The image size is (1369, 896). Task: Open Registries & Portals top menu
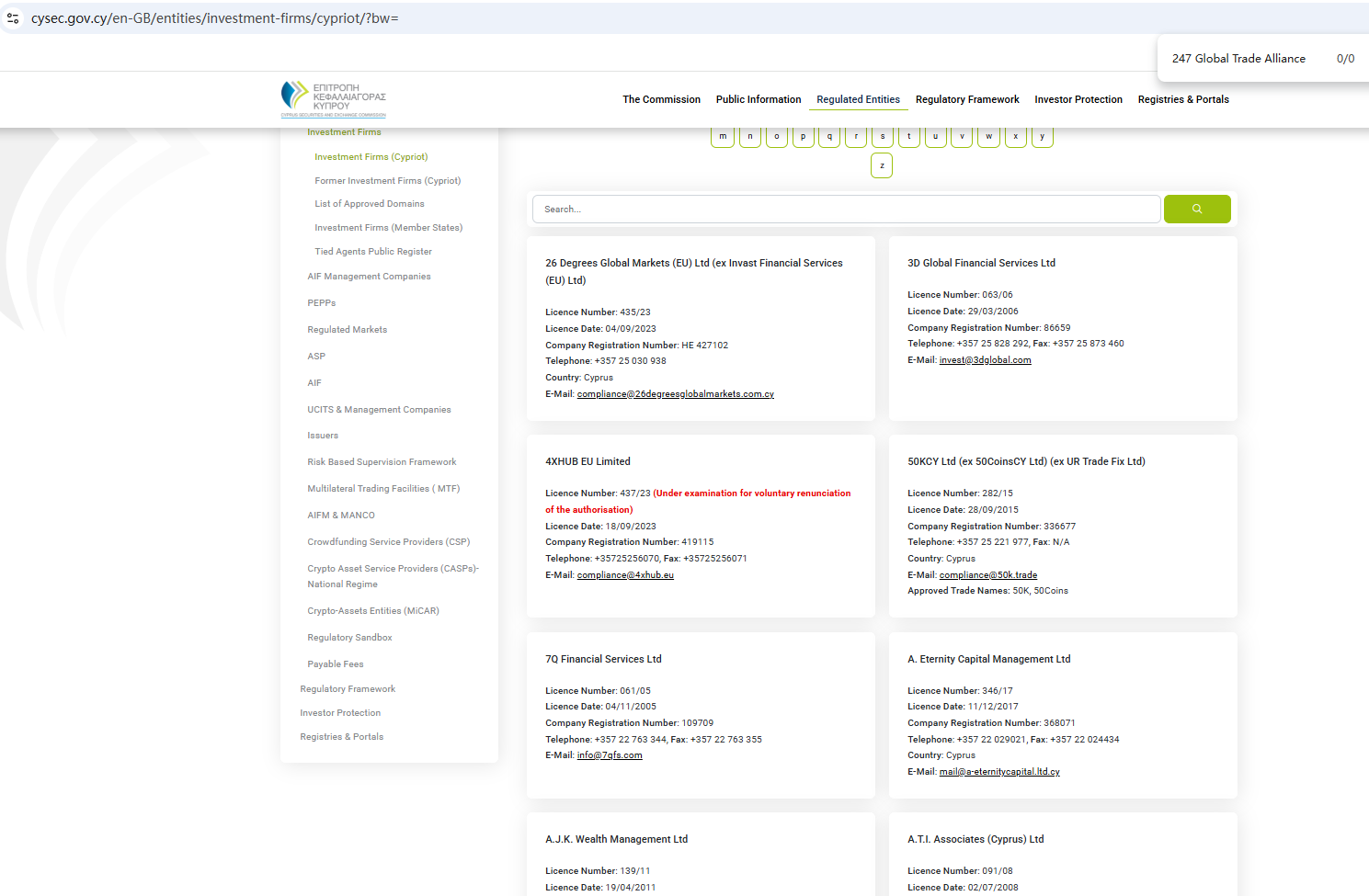(1182, 99)
